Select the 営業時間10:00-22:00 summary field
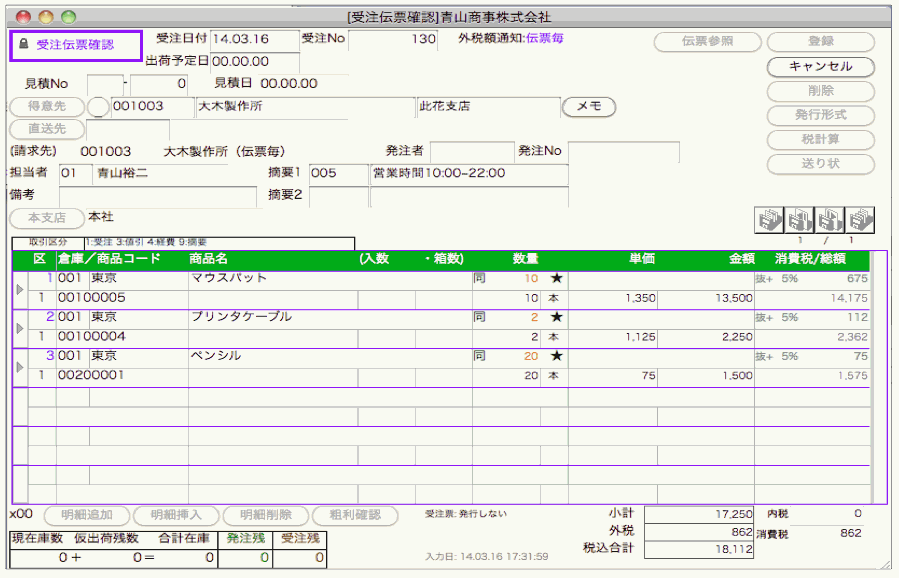The image size is (899, 578). tap(470, 173)
